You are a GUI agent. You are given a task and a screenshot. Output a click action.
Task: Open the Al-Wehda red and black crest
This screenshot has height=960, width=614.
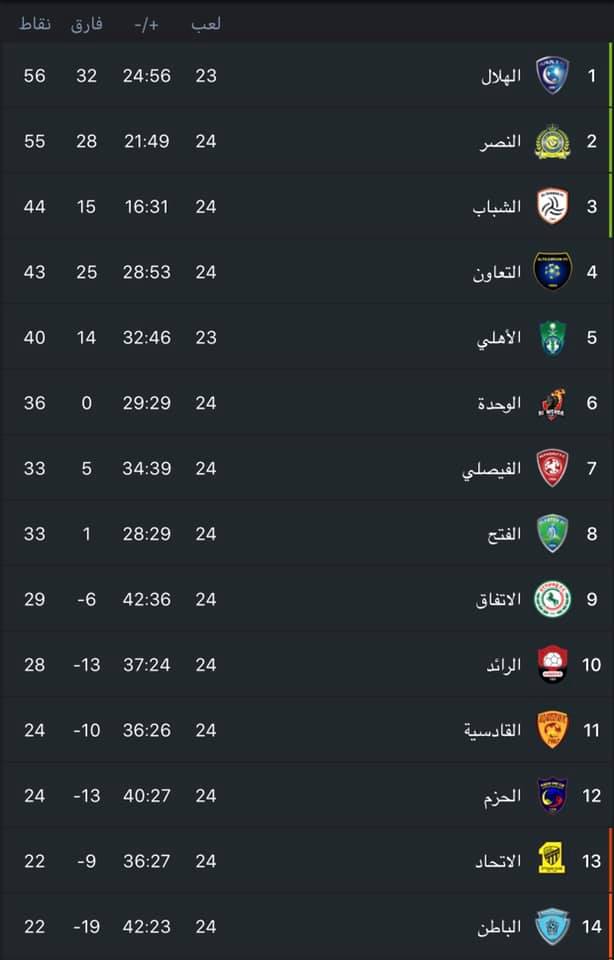tap(552, 403)
